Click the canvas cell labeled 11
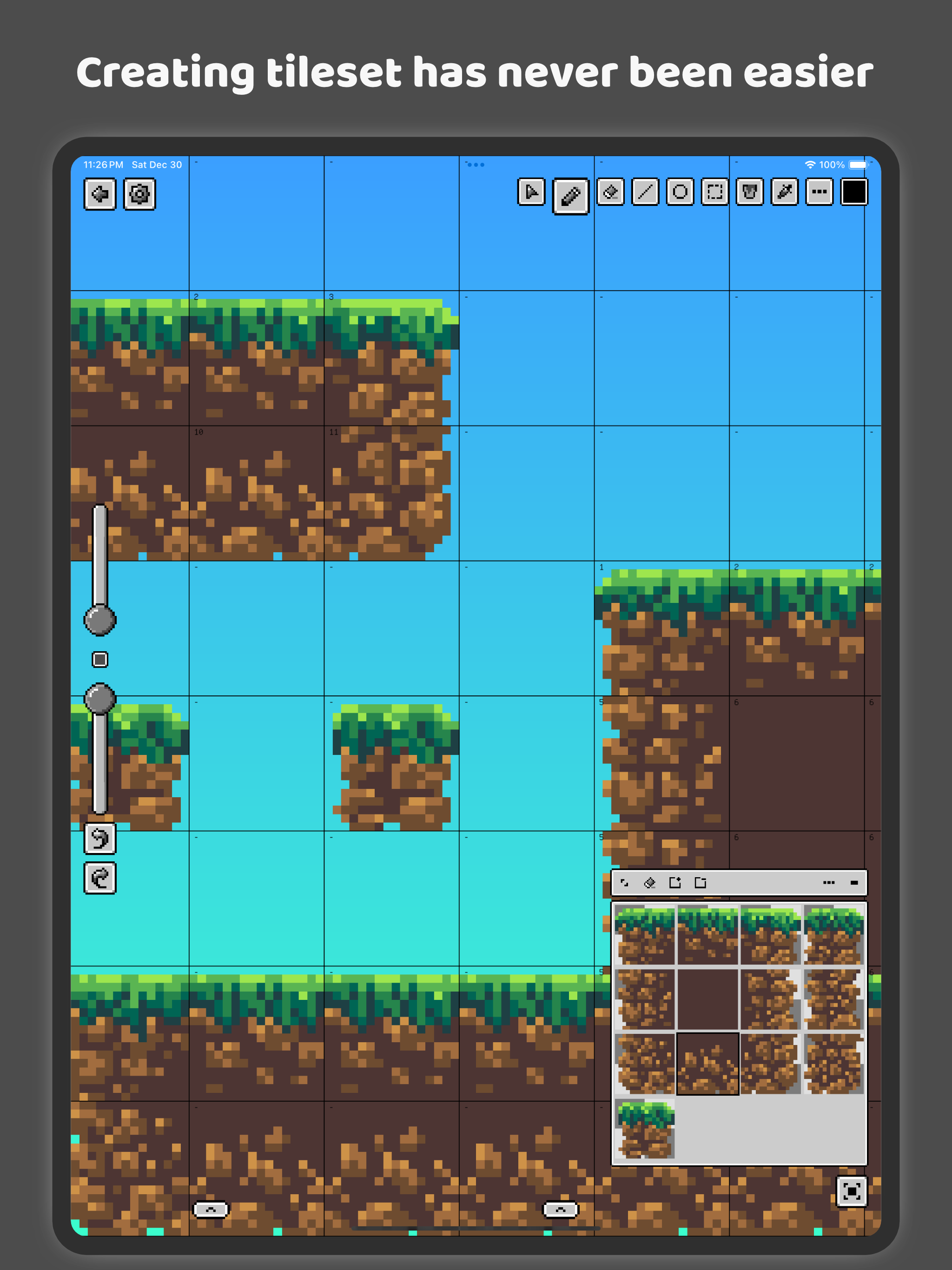 [x=391, y=493]
